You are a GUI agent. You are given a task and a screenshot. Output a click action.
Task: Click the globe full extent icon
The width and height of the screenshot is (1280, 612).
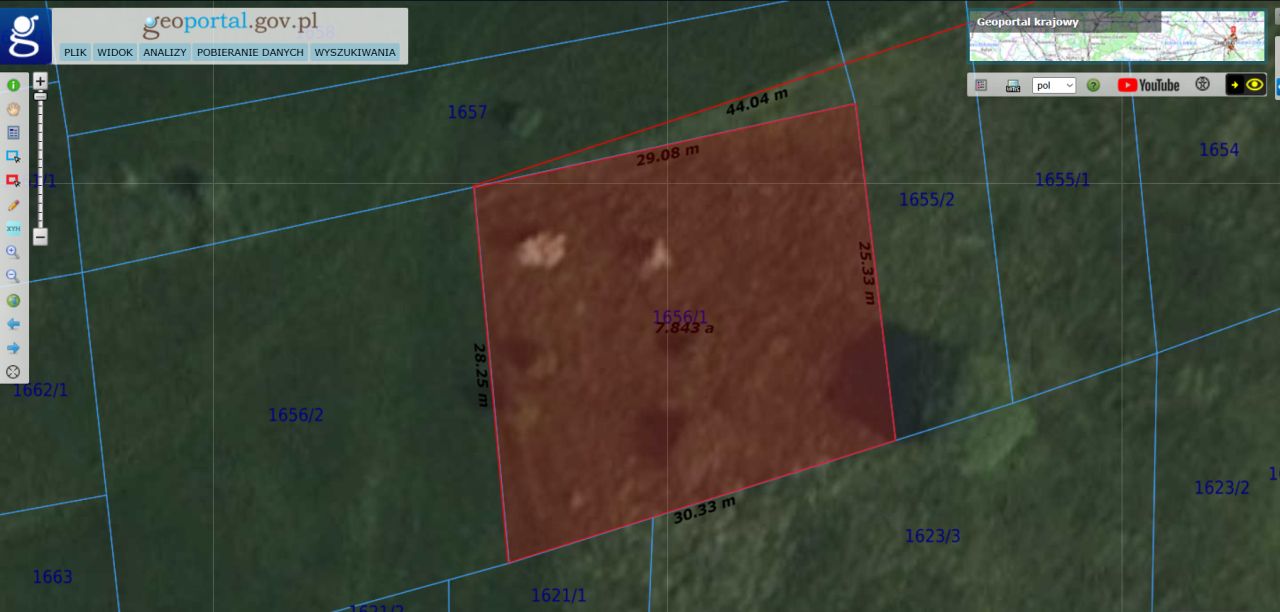tap(13, 300)
